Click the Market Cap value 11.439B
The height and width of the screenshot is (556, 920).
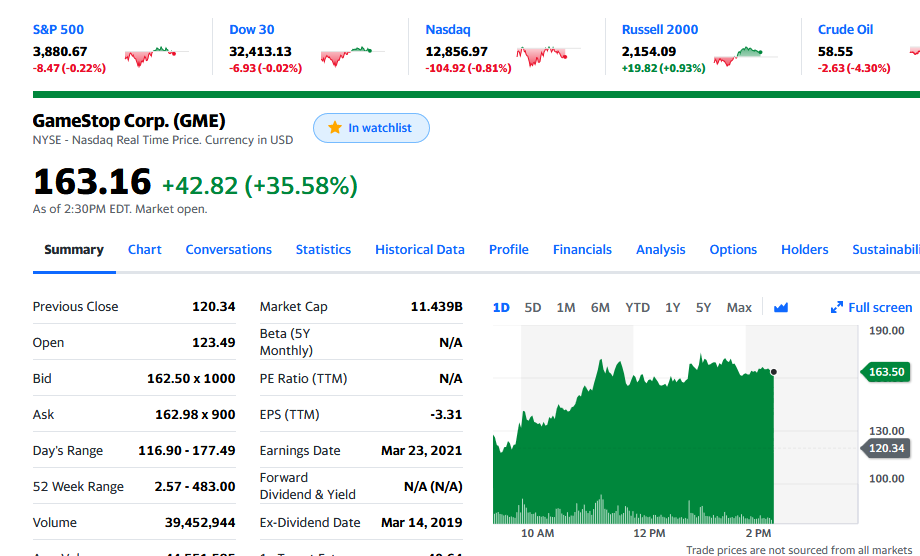(437, 307)
